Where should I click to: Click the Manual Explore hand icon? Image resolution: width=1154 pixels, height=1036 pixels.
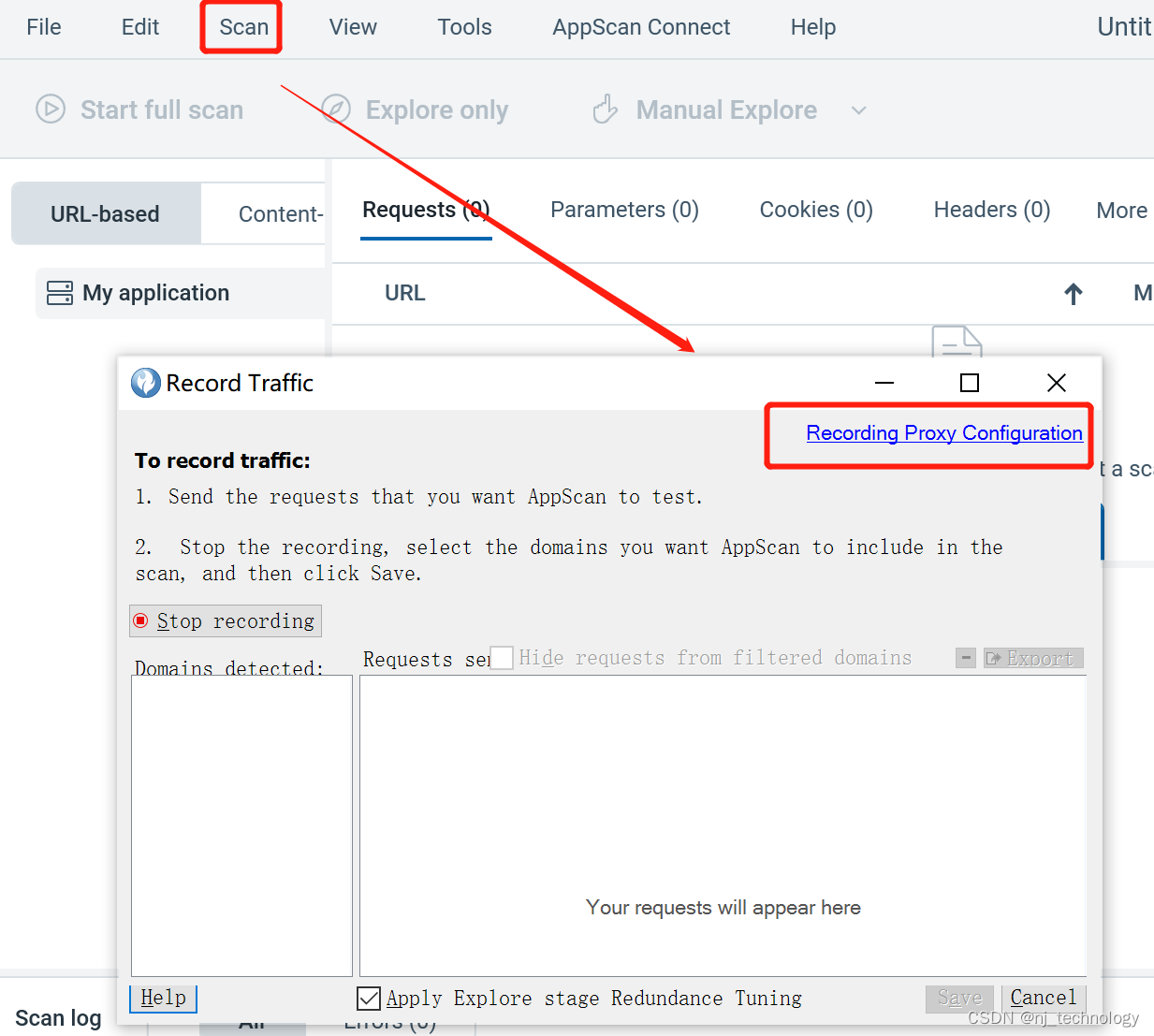click(606, 109)
